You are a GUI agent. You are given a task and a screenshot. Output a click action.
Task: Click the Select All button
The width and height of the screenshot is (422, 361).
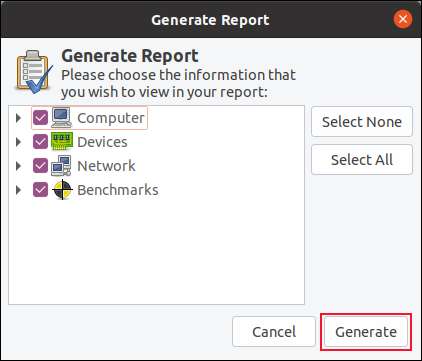pos(362,160)
